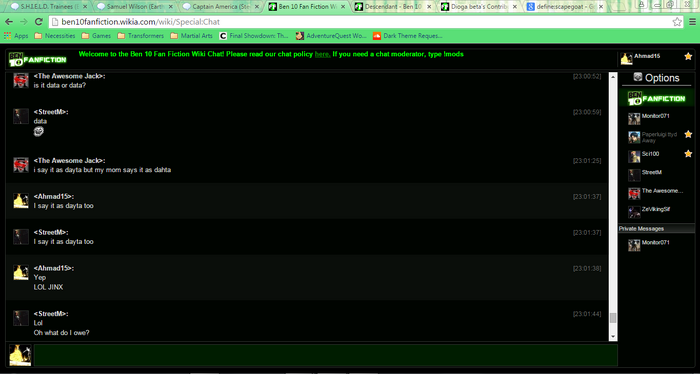Click the address bar URL
The width and height of the screenshot is (700, 374).
coord(141,22)
